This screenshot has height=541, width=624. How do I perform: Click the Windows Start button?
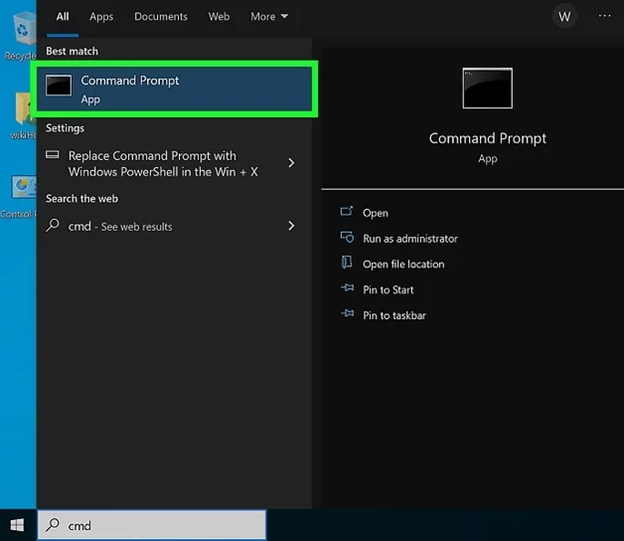click(17, 525)
